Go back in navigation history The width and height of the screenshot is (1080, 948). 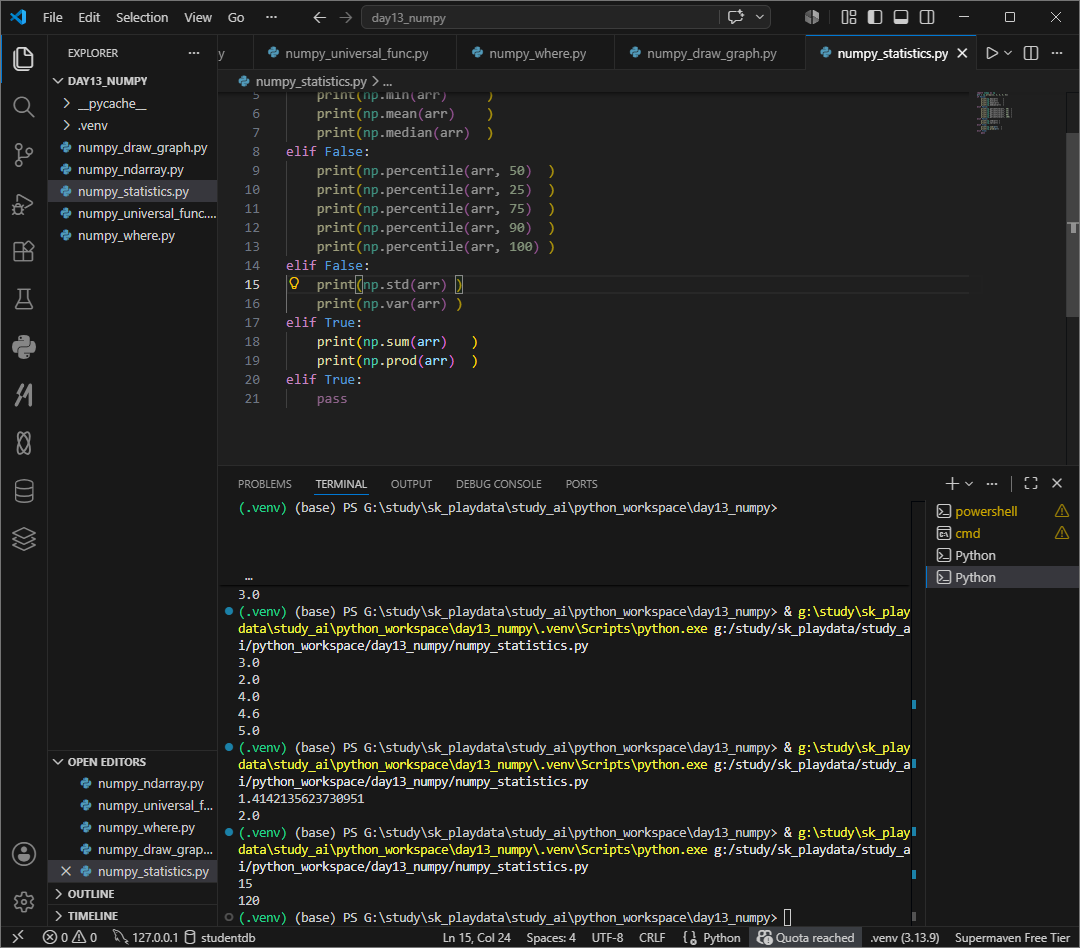coord(320,17)
